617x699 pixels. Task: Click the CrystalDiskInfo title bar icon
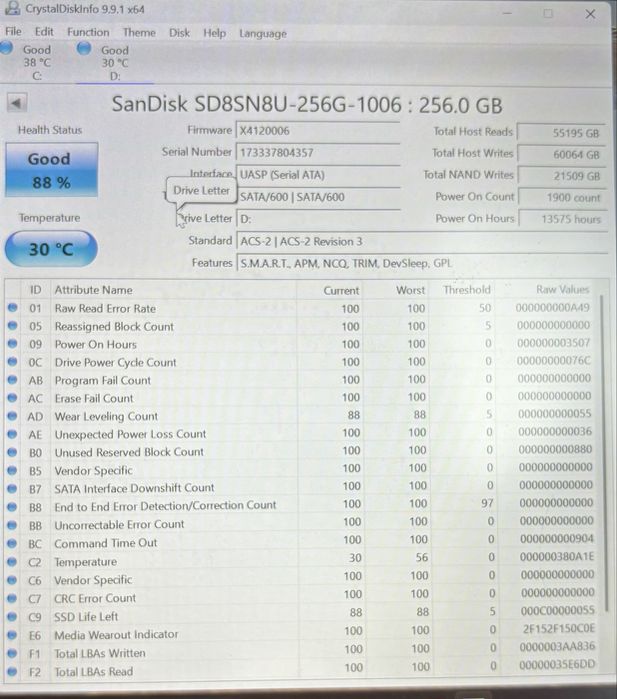coord(12,8)
